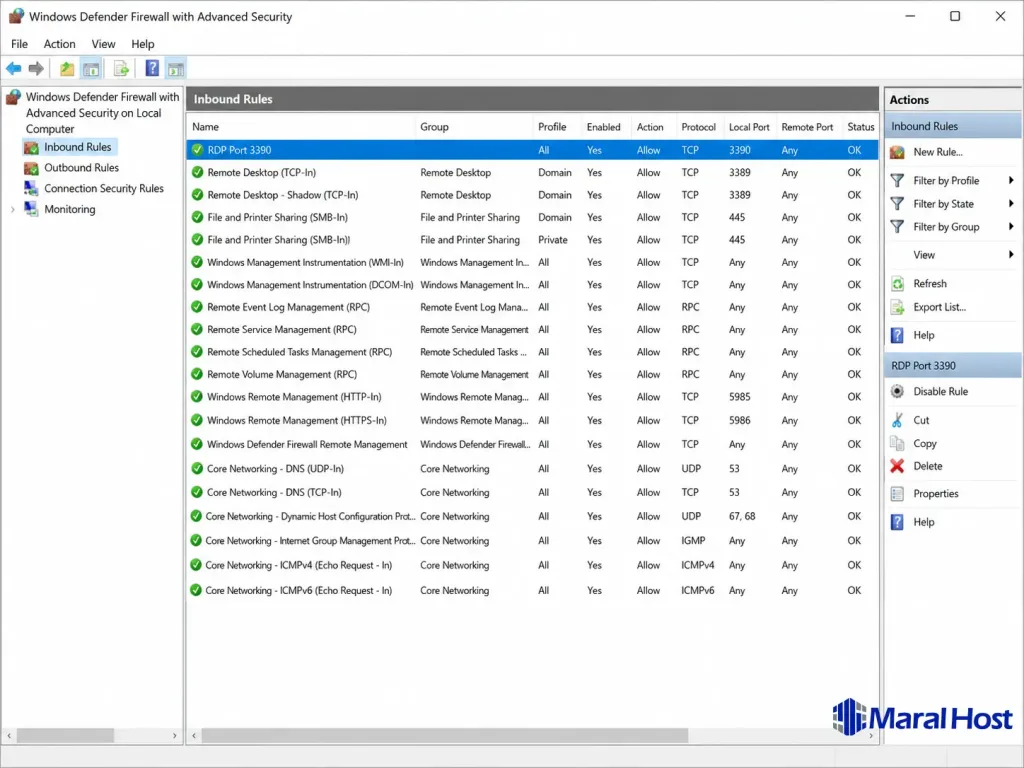This screenshot has width=1024, height=768.
Task: Click the Export List toolbar icon
Action: 121,68
